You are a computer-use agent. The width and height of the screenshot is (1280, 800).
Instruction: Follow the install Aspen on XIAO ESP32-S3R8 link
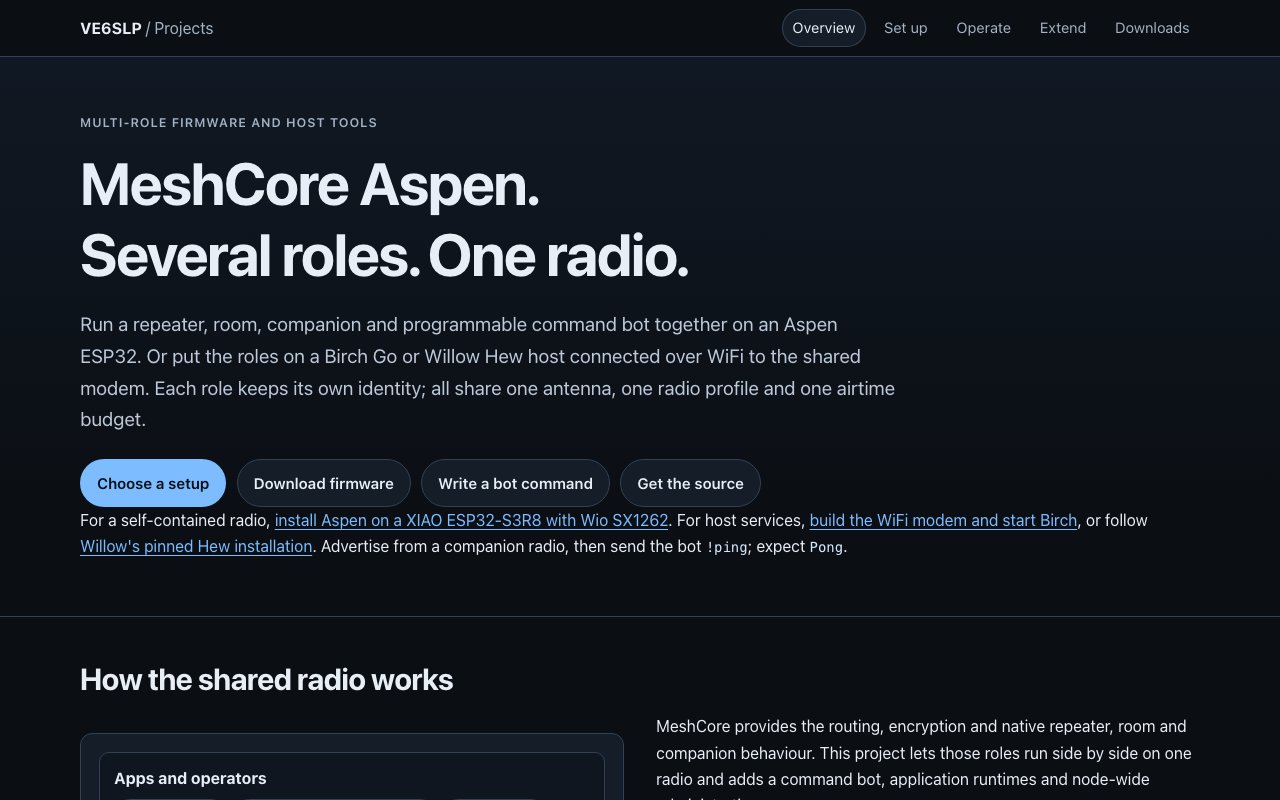click(472, 520)
